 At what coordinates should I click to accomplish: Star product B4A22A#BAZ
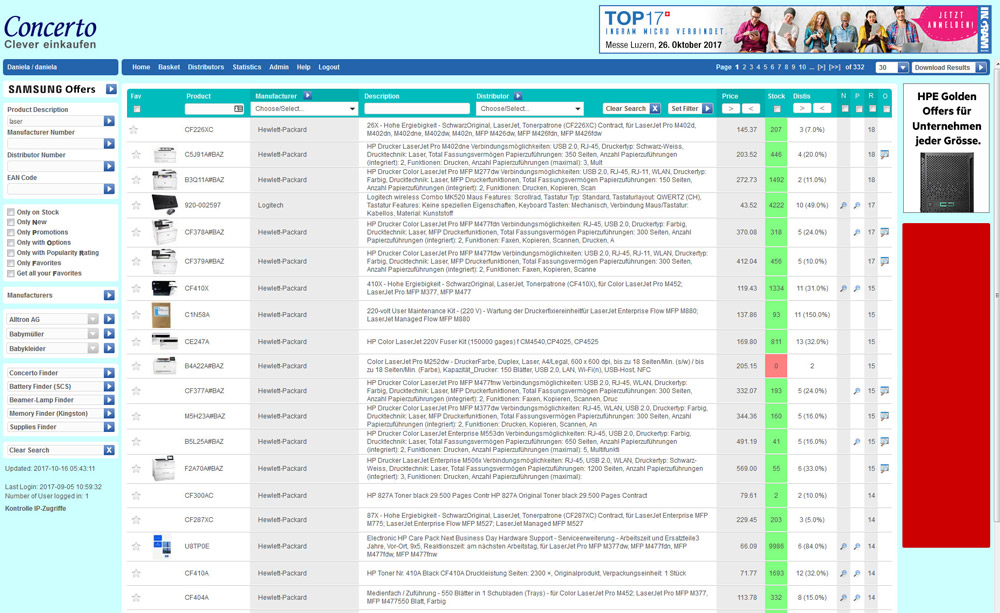point(136,366)
